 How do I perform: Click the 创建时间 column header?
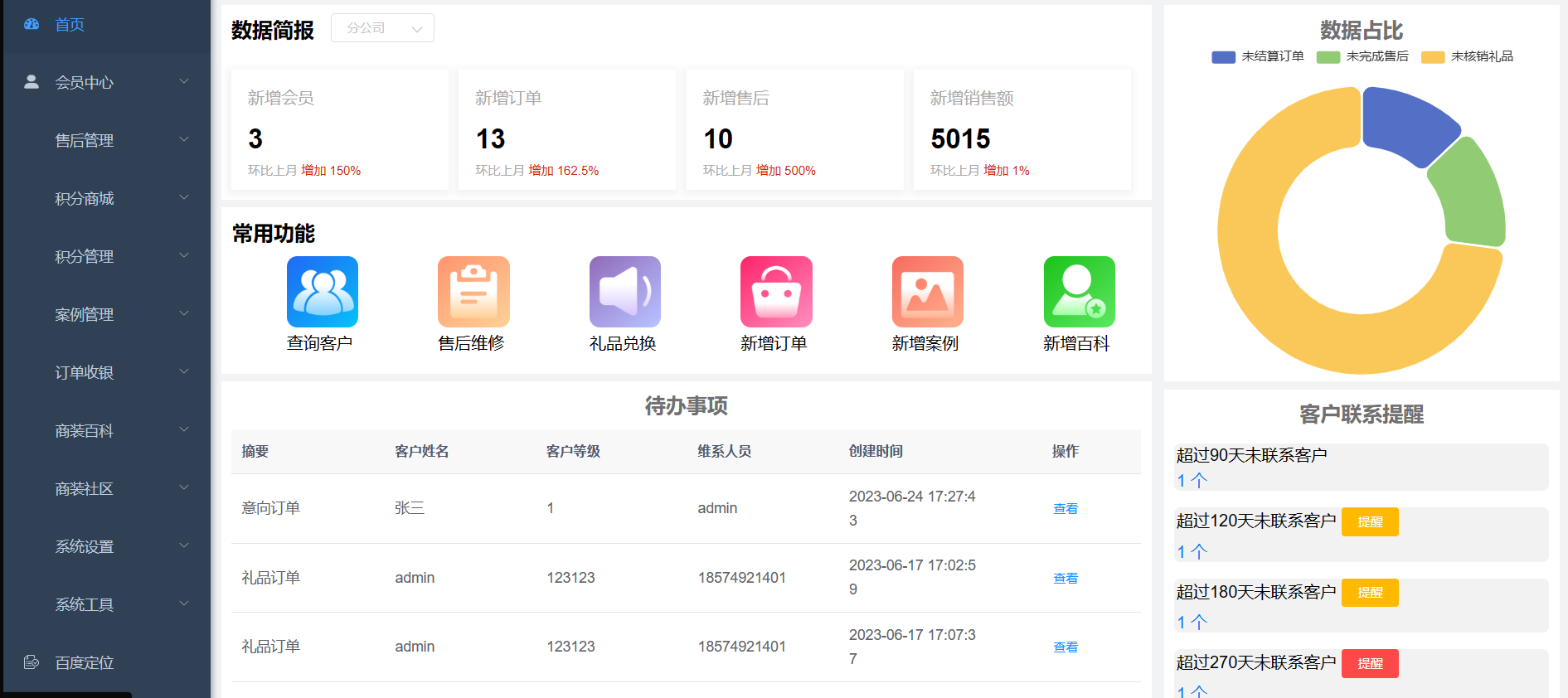click(876, 451)
